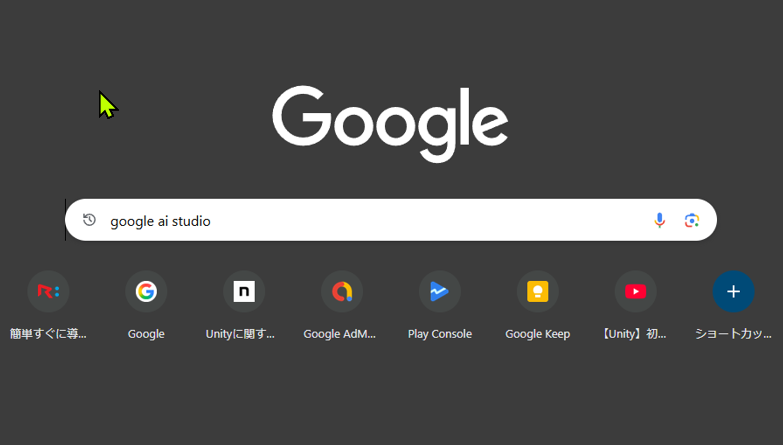Open the Unityに関す... note shortcut icon
This screenshot has width=783, height=445.
(244, 291)
